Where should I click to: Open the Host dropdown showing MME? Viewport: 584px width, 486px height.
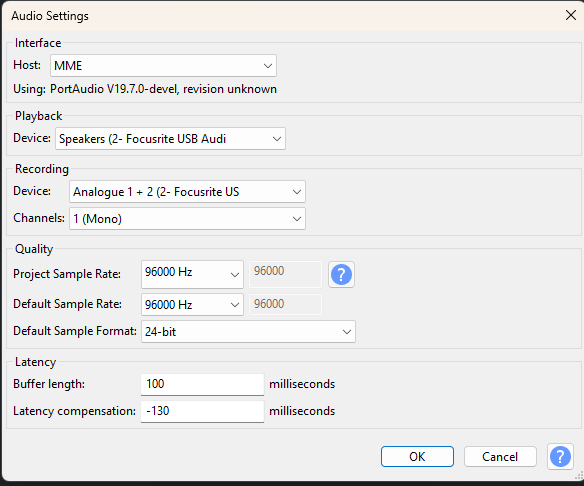[163, 66]
